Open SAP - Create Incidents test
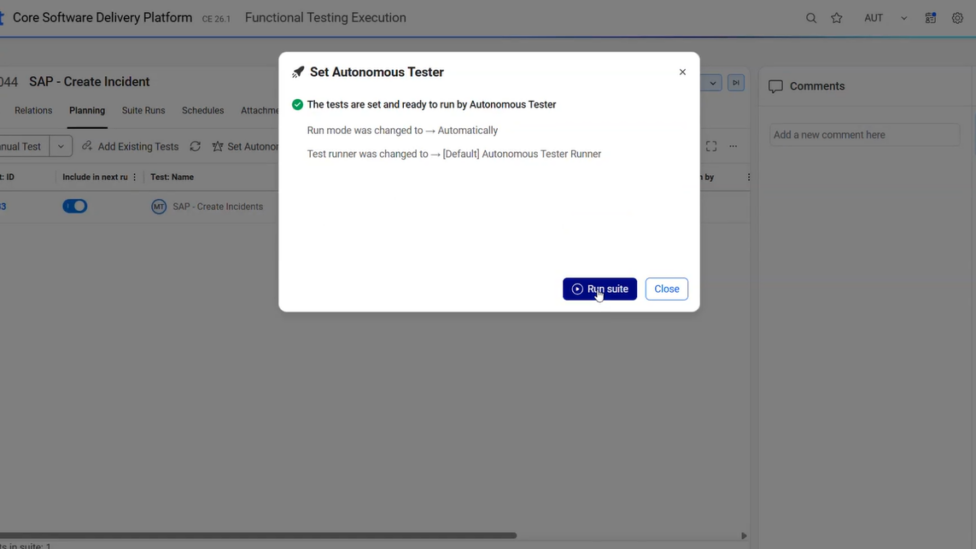The width and height of the screenshot is (976, 549). coord(218,207)
